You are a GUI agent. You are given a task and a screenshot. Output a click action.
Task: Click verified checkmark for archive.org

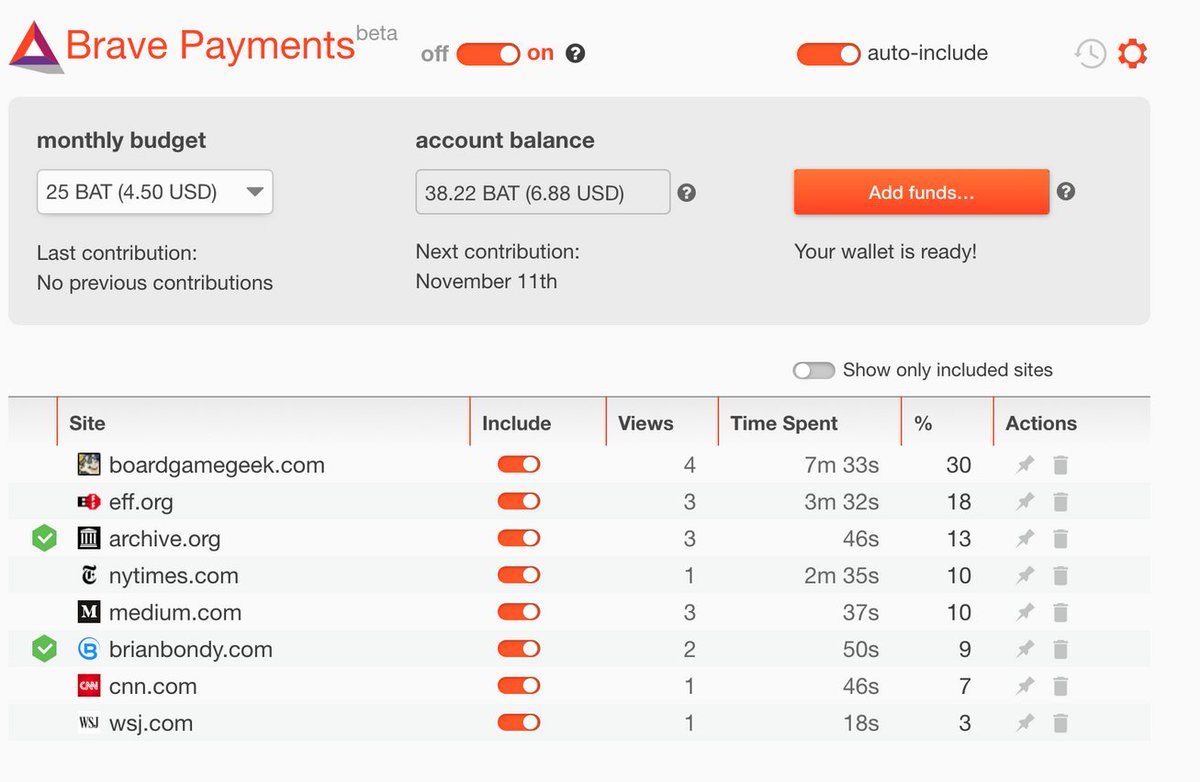(x=44, y=539)
